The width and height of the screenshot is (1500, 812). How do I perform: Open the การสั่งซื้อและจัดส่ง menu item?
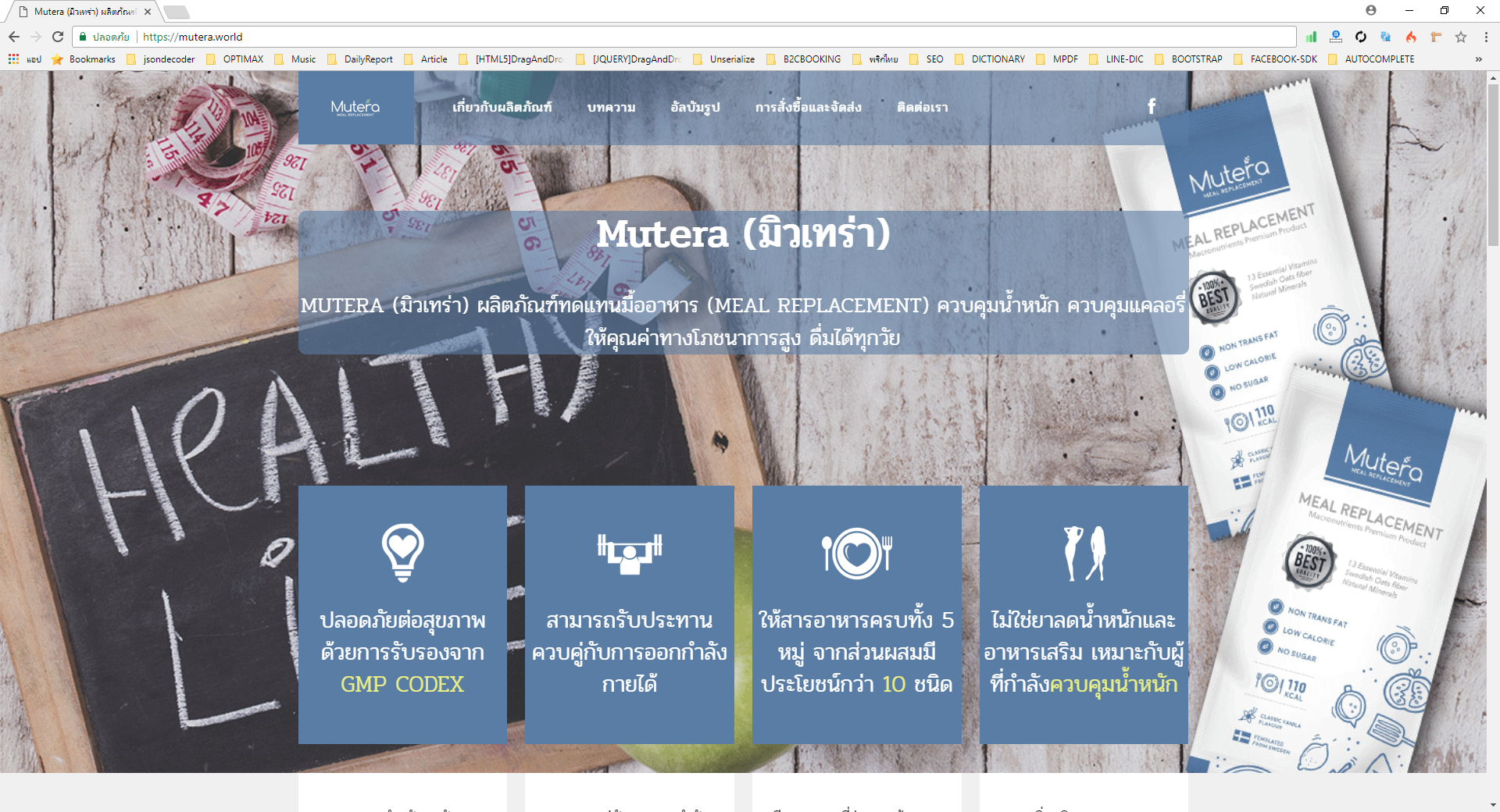(x=809, y=107)
